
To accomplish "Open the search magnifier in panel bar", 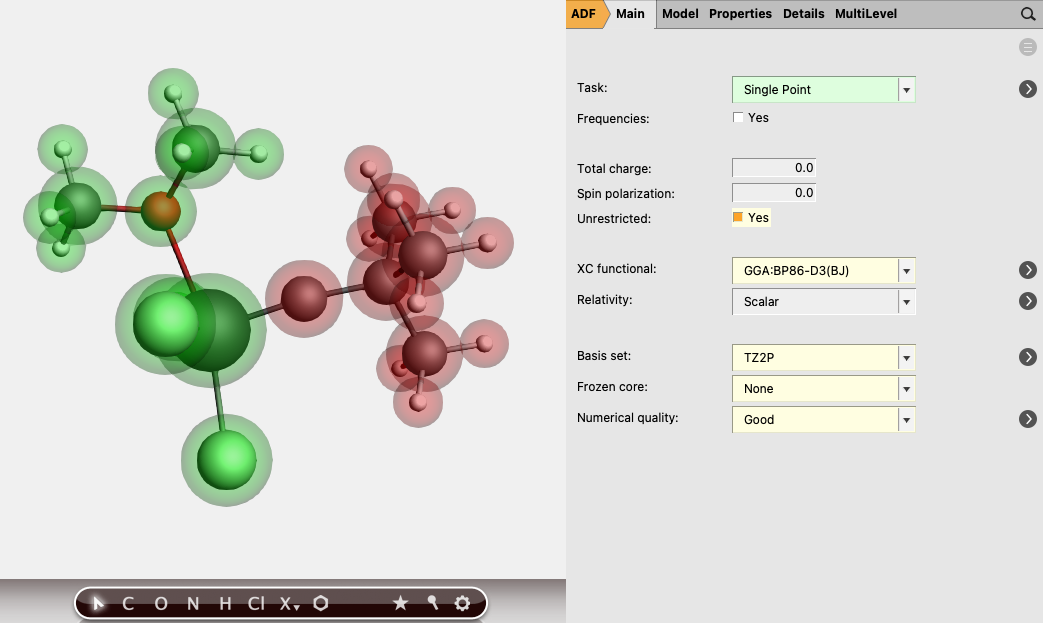I will (1027, 14).
